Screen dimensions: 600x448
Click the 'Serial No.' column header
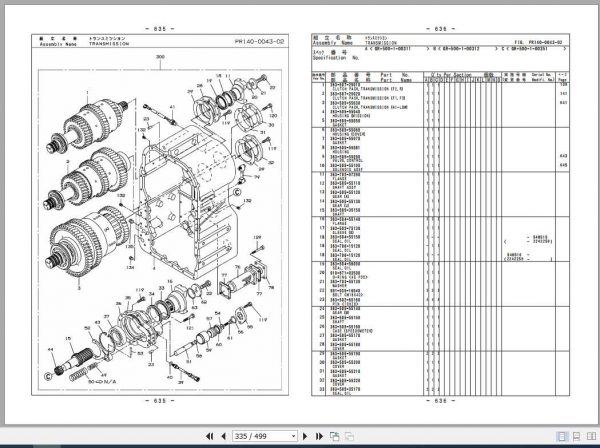click(x=542, y=75)
